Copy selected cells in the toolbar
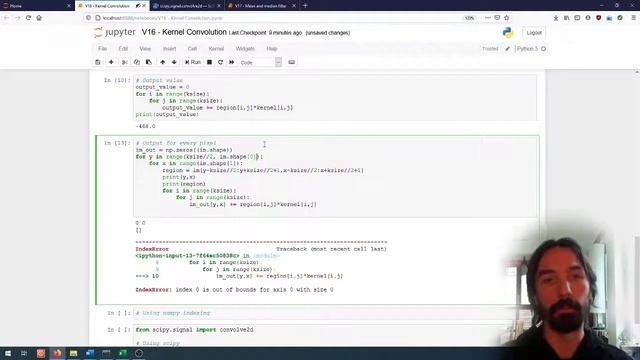The image size is (640, 360). pos(137,62)
